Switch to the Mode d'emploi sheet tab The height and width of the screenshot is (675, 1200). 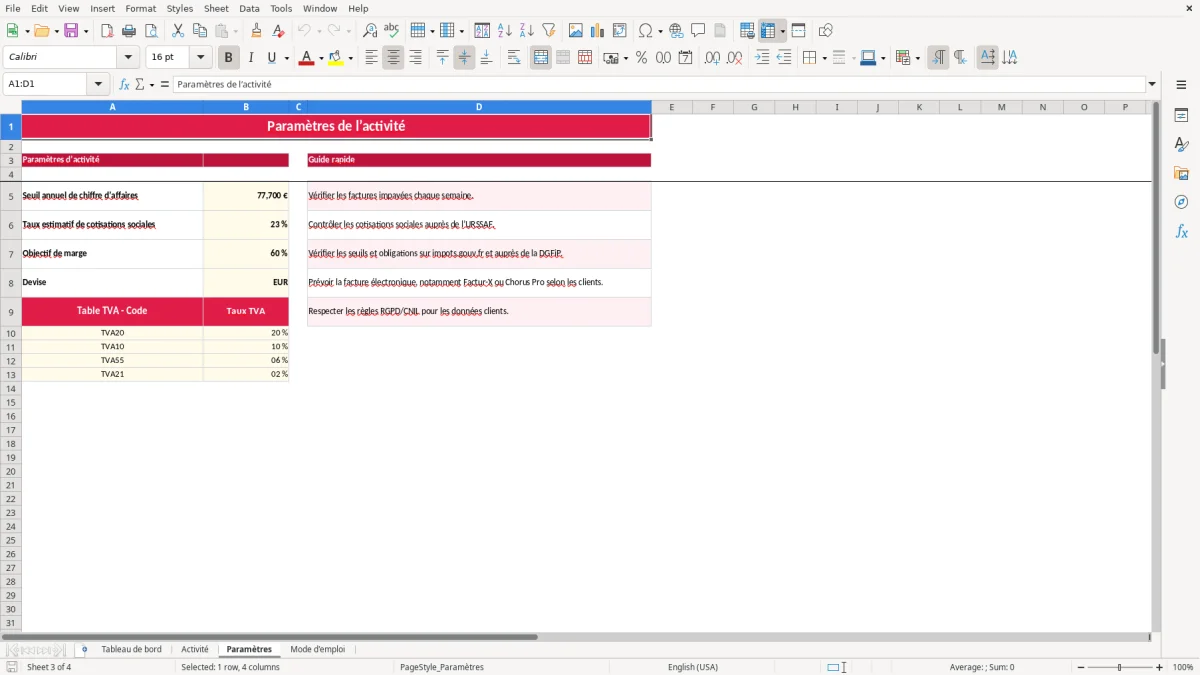pos(318,650)
